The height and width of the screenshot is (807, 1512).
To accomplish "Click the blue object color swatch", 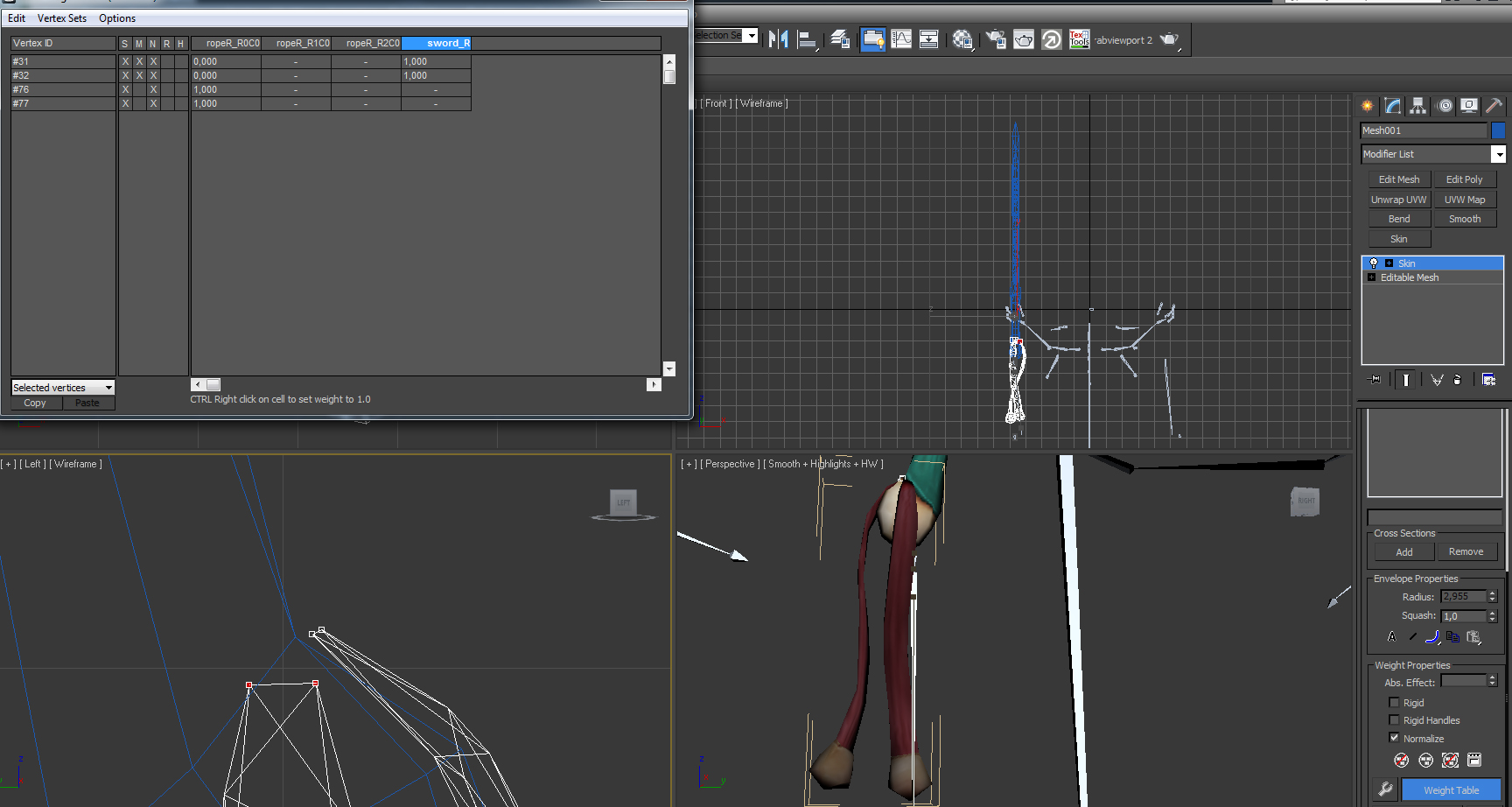I will [1498, 130].
